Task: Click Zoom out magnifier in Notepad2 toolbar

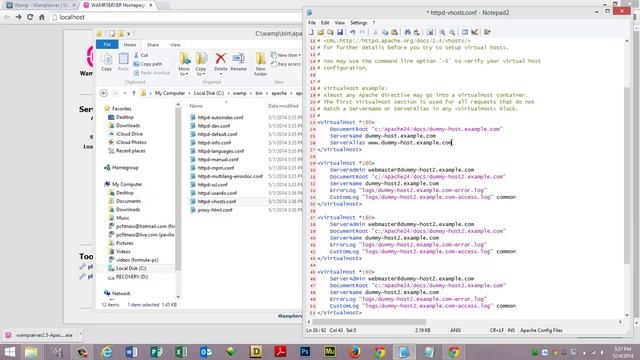Action: point(452,32)
